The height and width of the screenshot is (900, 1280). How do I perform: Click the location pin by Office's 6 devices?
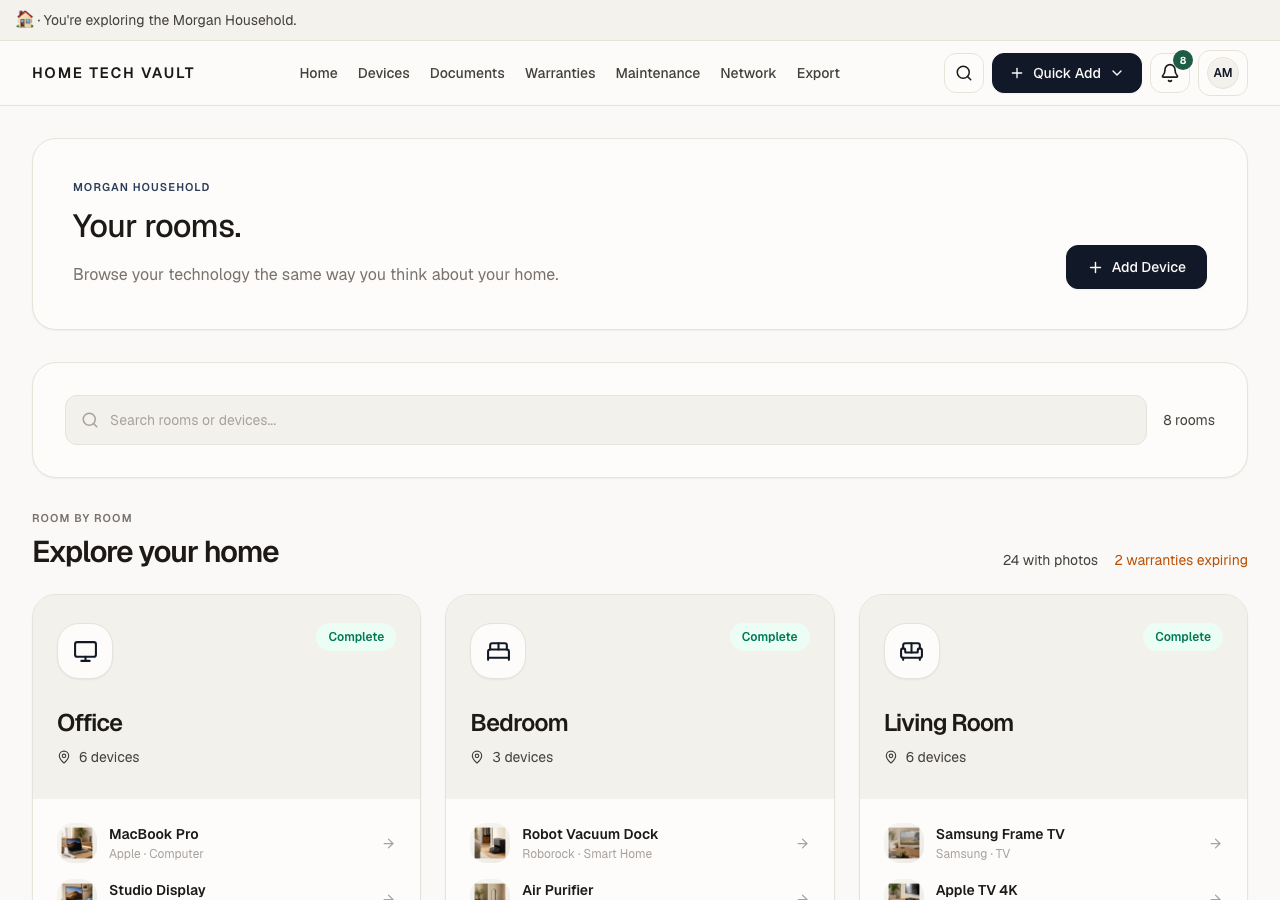pos(64,757)
